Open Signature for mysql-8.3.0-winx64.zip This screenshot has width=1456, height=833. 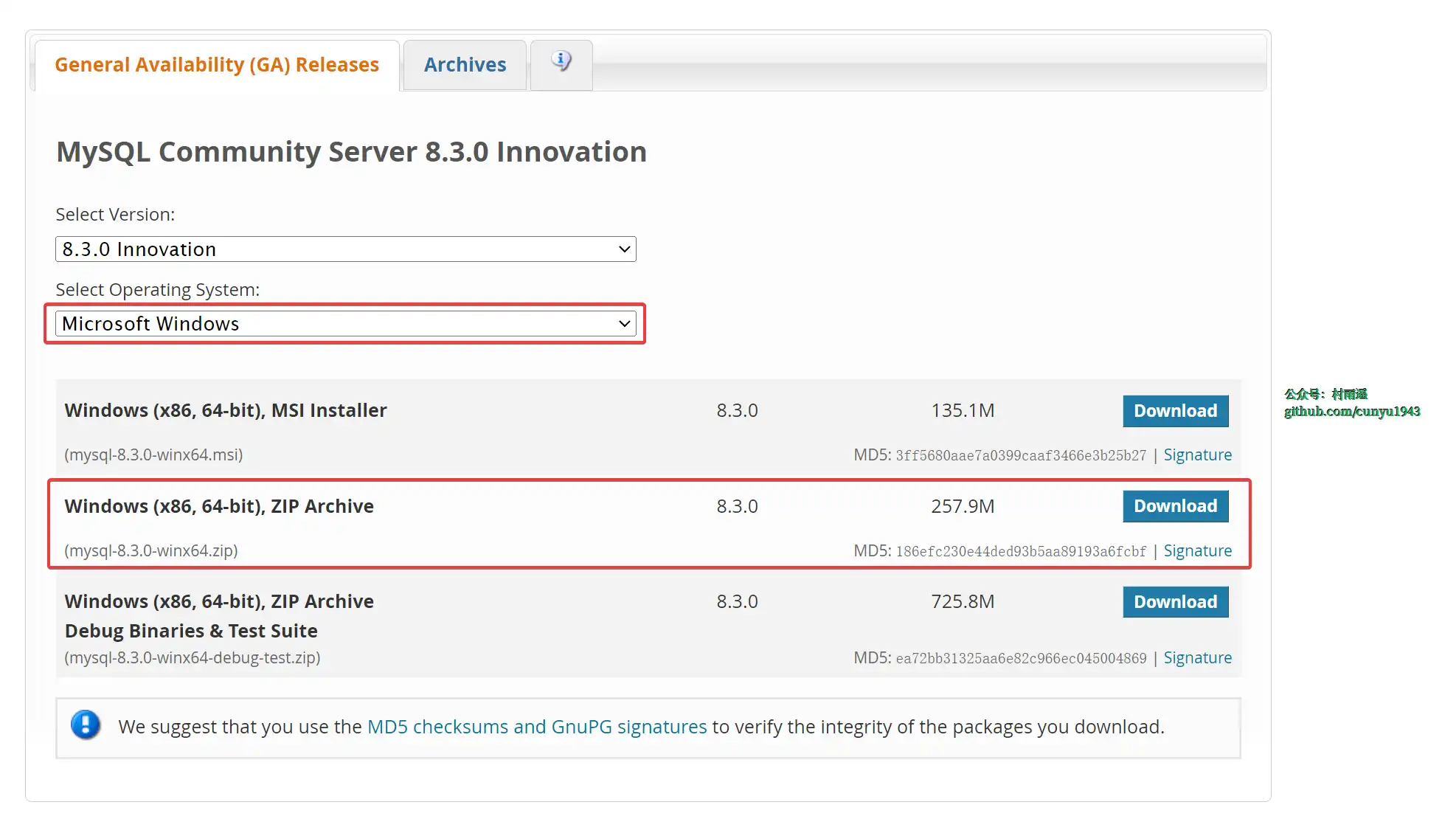[1197, 551]
